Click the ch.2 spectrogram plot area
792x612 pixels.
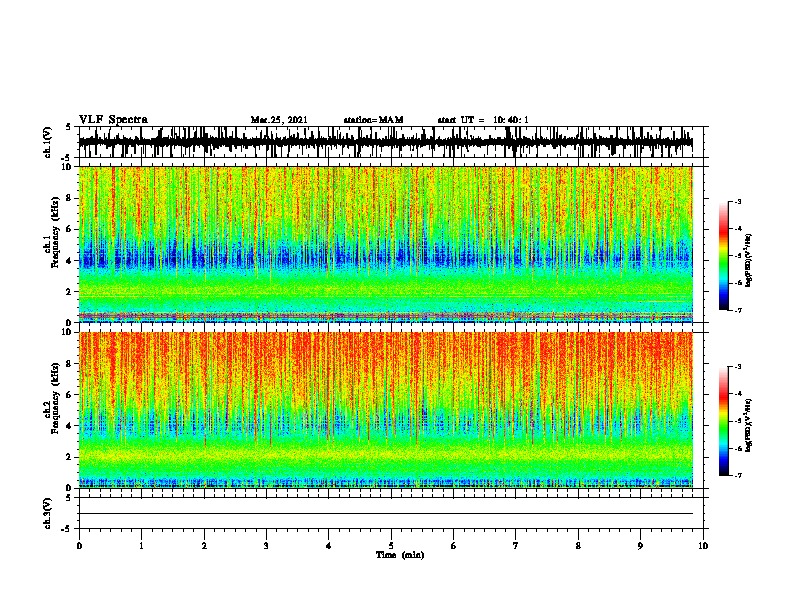[385, 410]
